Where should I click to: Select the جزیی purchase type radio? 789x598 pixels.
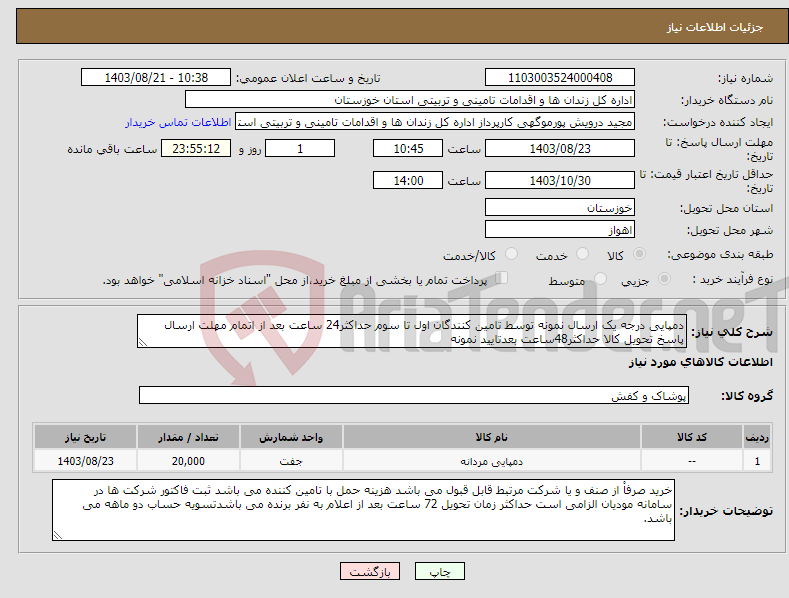pyautogui.click(x=664, y=279)
